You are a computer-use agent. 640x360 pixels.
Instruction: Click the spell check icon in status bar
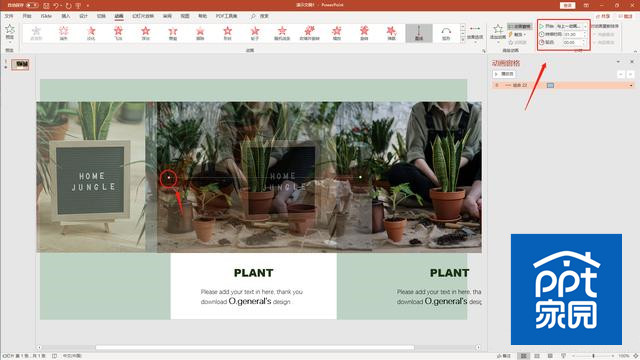(x=54, y=356)
